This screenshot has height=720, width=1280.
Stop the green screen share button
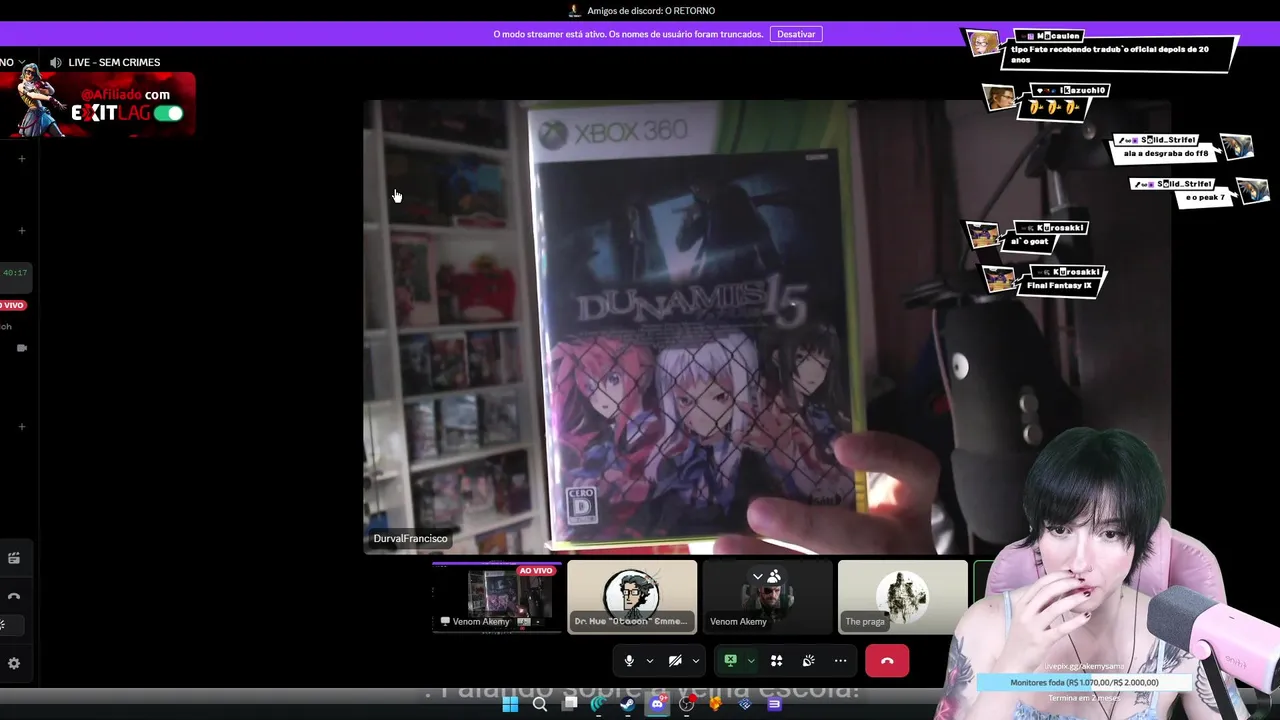(731, 661)
